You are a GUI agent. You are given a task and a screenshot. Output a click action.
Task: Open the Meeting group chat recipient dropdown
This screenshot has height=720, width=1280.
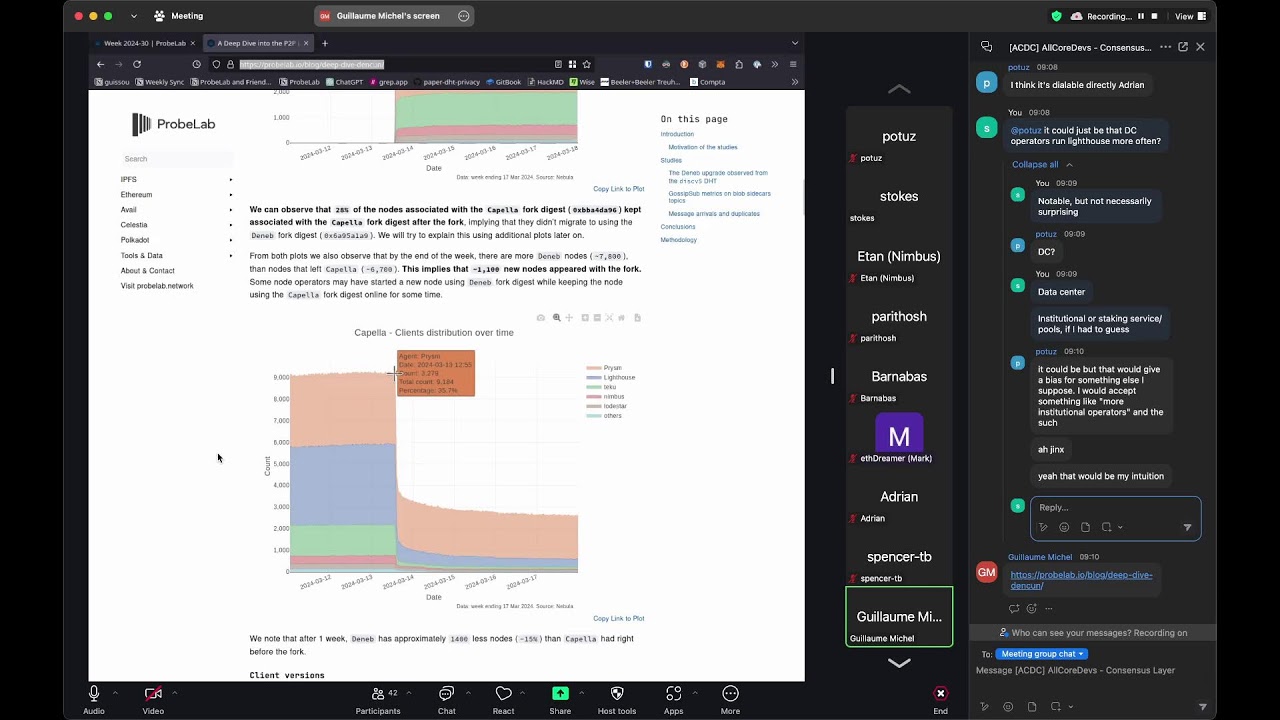tap(1041, 654)
